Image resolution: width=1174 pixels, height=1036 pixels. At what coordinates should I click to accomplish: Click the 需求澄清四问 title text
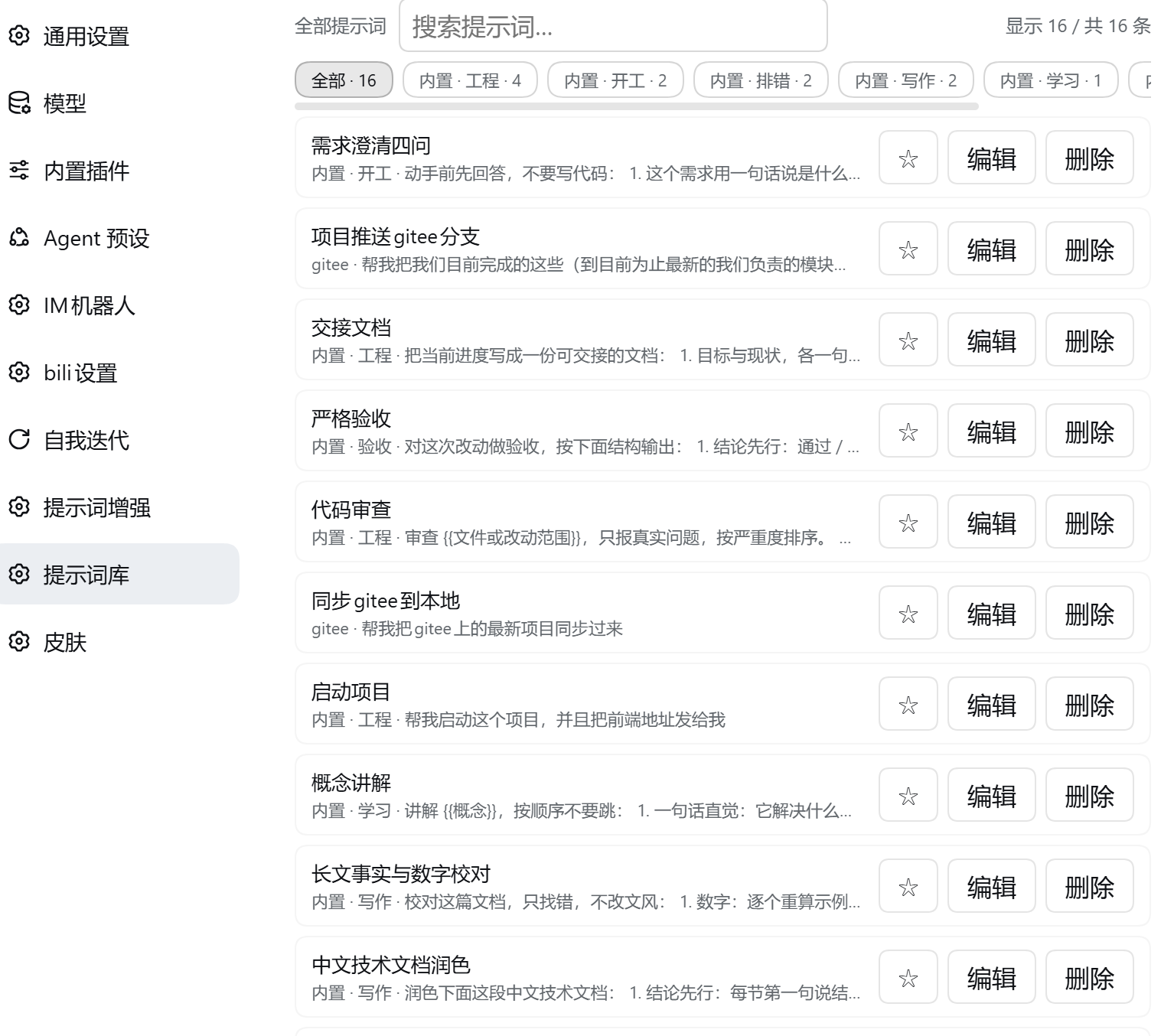371,145
